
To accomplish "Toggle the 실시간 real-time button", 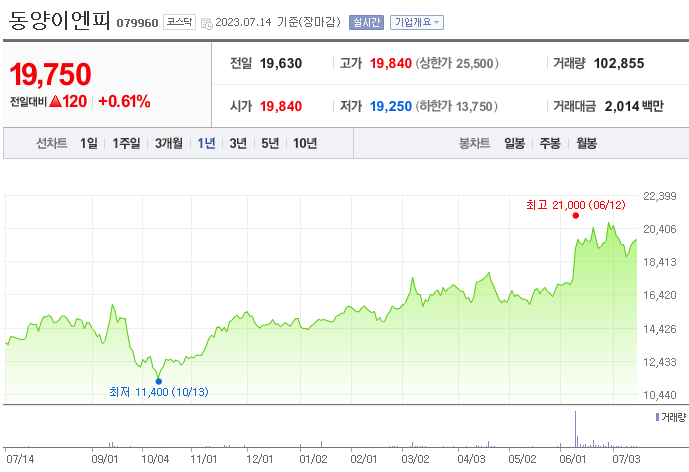I will 366,22.
